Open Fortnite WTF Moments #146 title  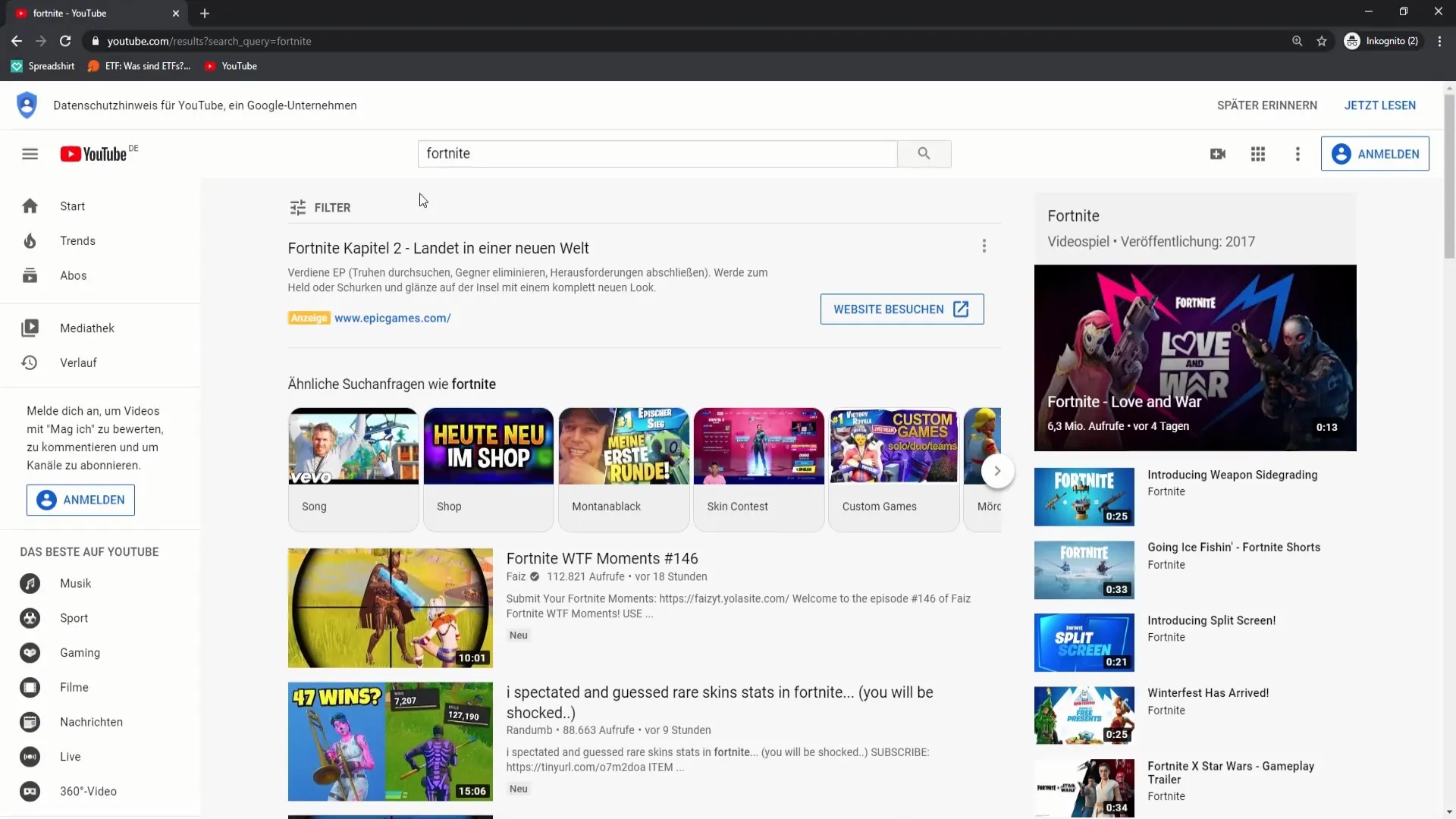pyautogui.click(x=602, y=559)
